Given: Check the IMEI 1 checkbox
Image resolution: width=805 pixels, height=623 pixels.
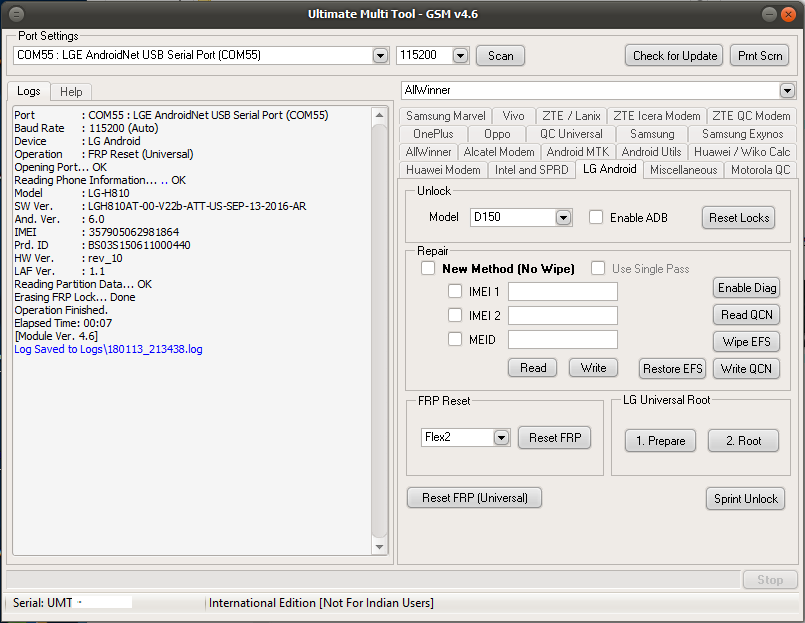Looking at the screenshot, I should (x=455, y=291).
